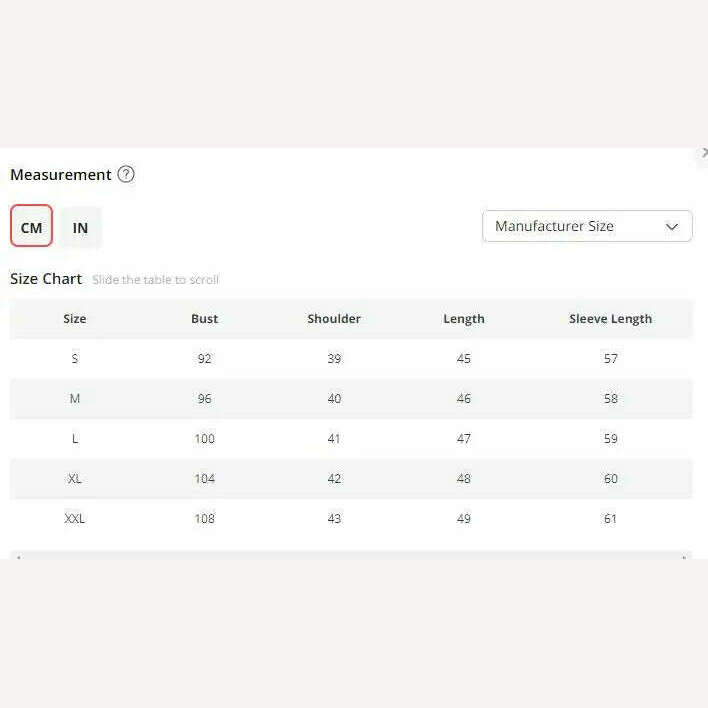Click the right scroll arrow under table
Screen dimensions: 708x708
coord(684,556)
